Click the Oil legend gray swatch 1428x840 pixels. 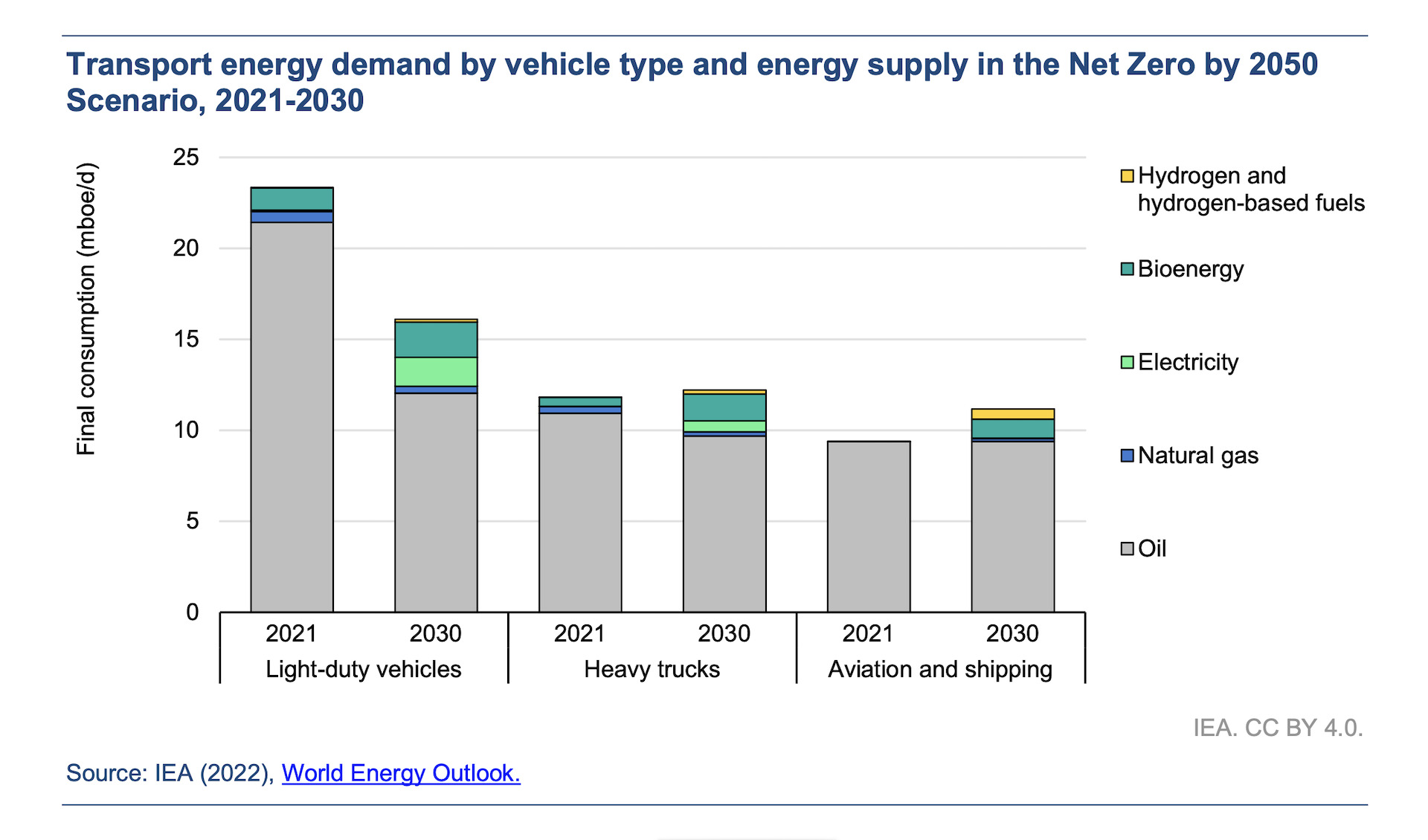click(x=1127, y=549)
